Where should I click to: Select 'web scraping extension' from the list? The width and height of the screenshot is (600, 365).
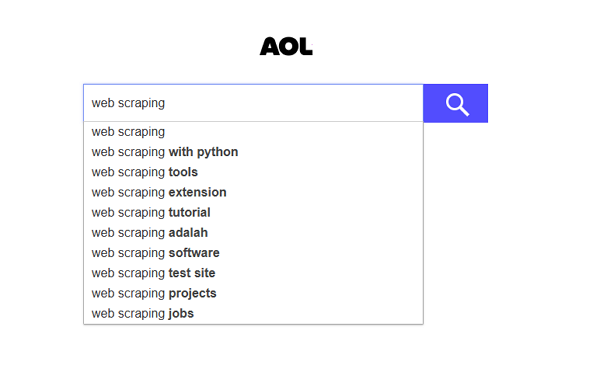point(253,192)
